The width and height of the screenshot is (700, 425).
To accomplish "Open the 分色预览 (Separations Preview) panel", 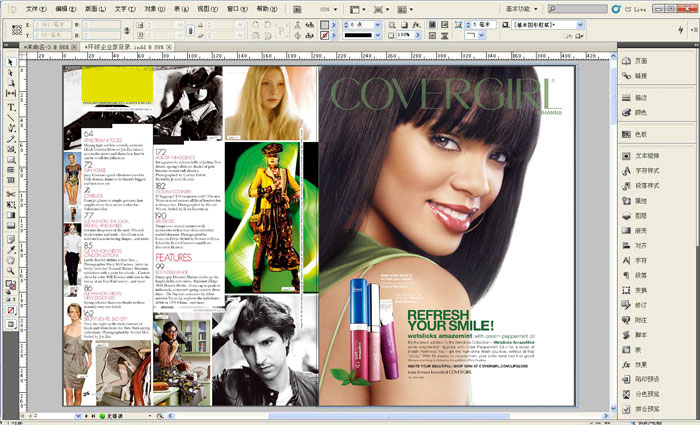I will coord(641,394).
